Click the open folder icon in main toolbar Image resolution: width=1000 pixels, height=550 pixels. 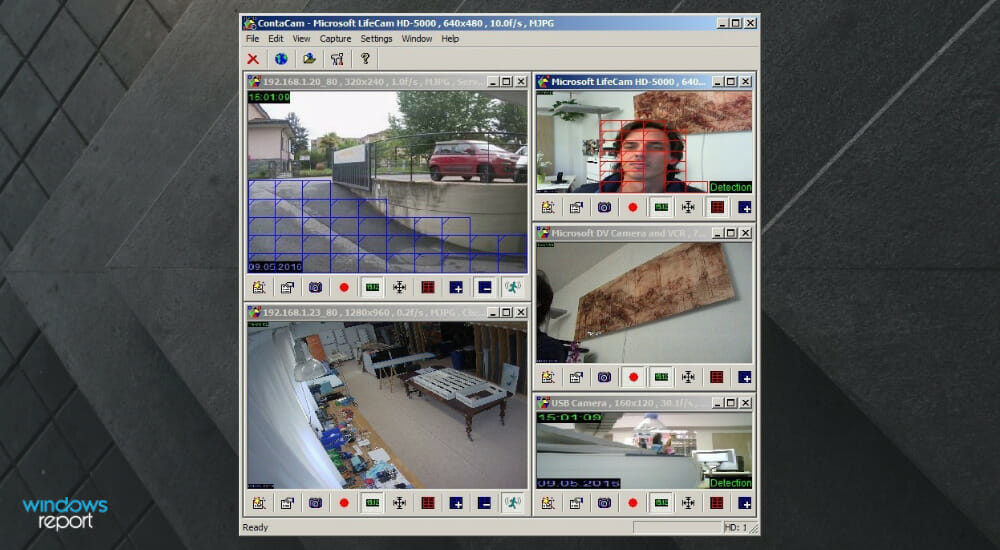[309, 59]
